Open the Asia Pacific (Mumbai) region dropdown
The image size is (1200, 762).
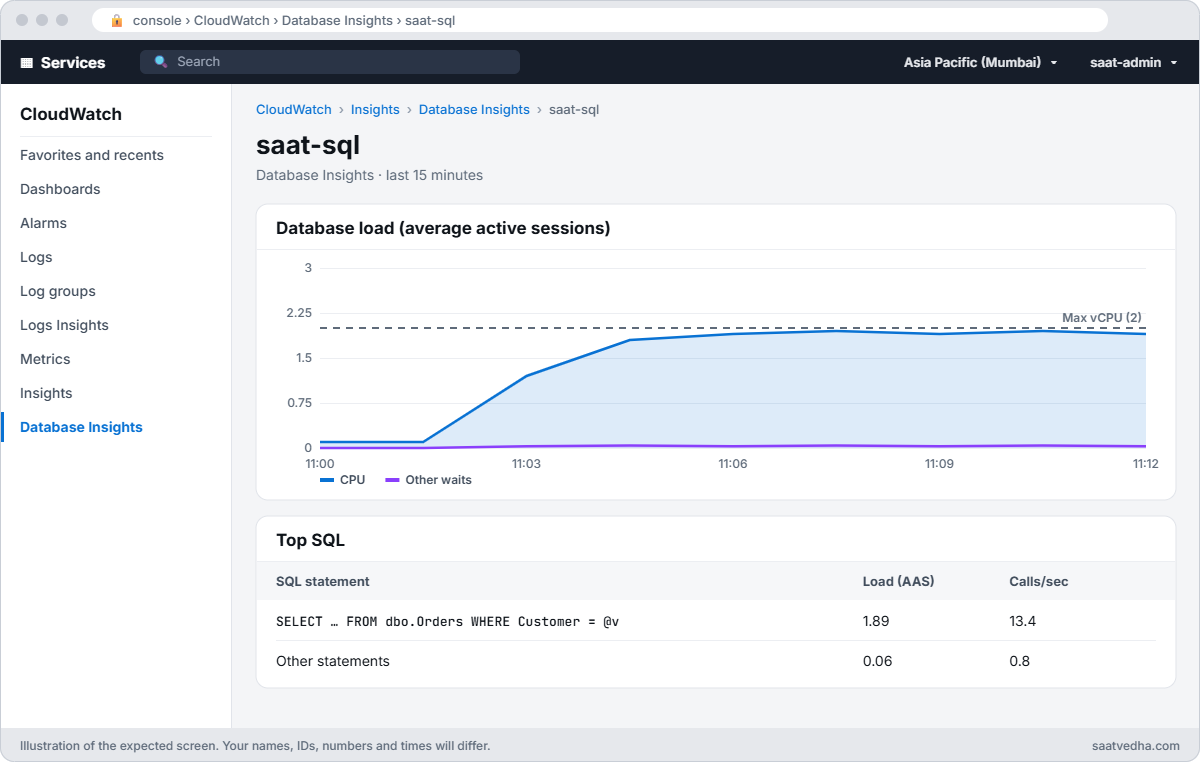pos(980,62)
